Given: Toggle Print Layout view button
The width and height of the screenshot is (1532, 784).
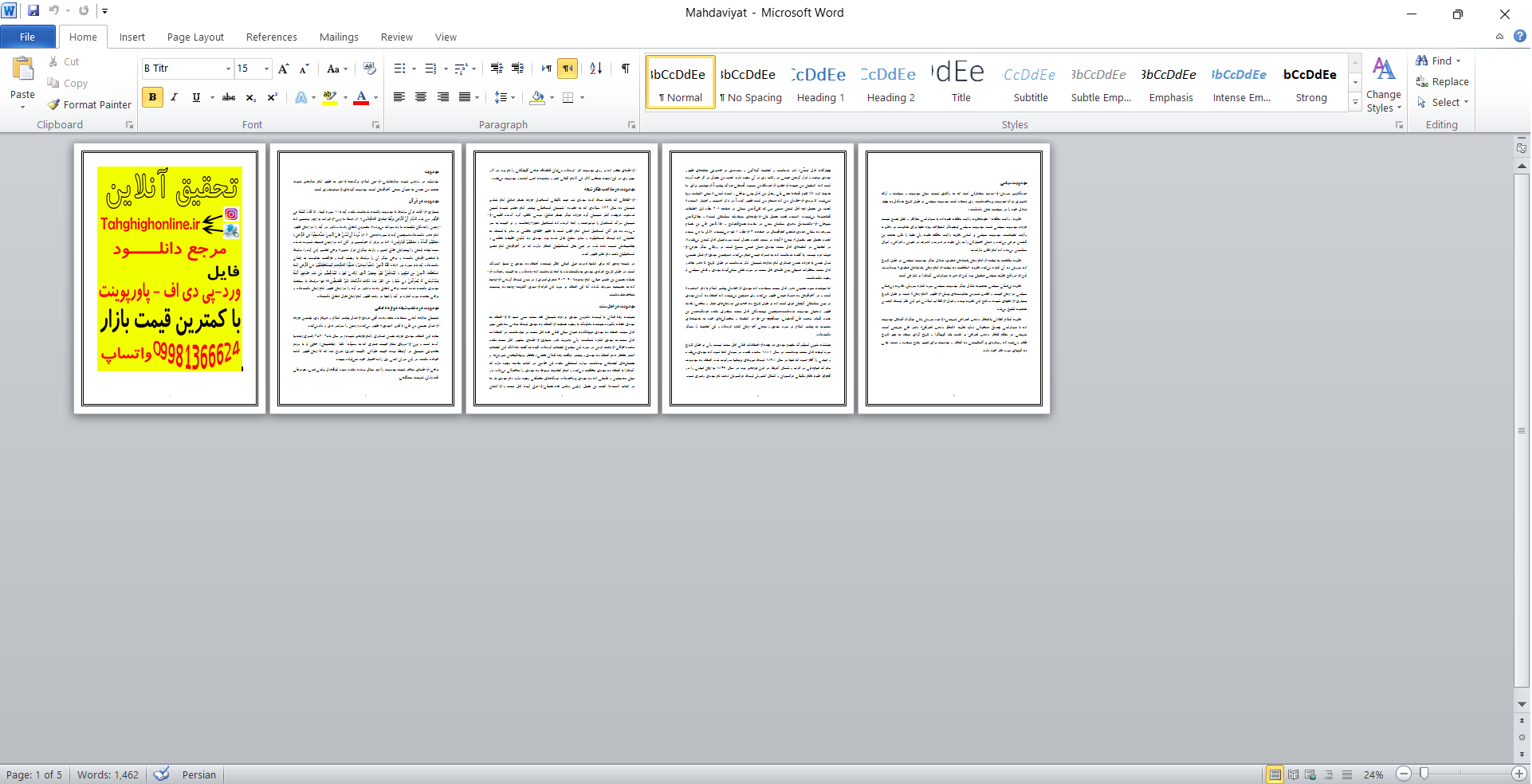Looking at the screenshot, I should pos(1275,774).
